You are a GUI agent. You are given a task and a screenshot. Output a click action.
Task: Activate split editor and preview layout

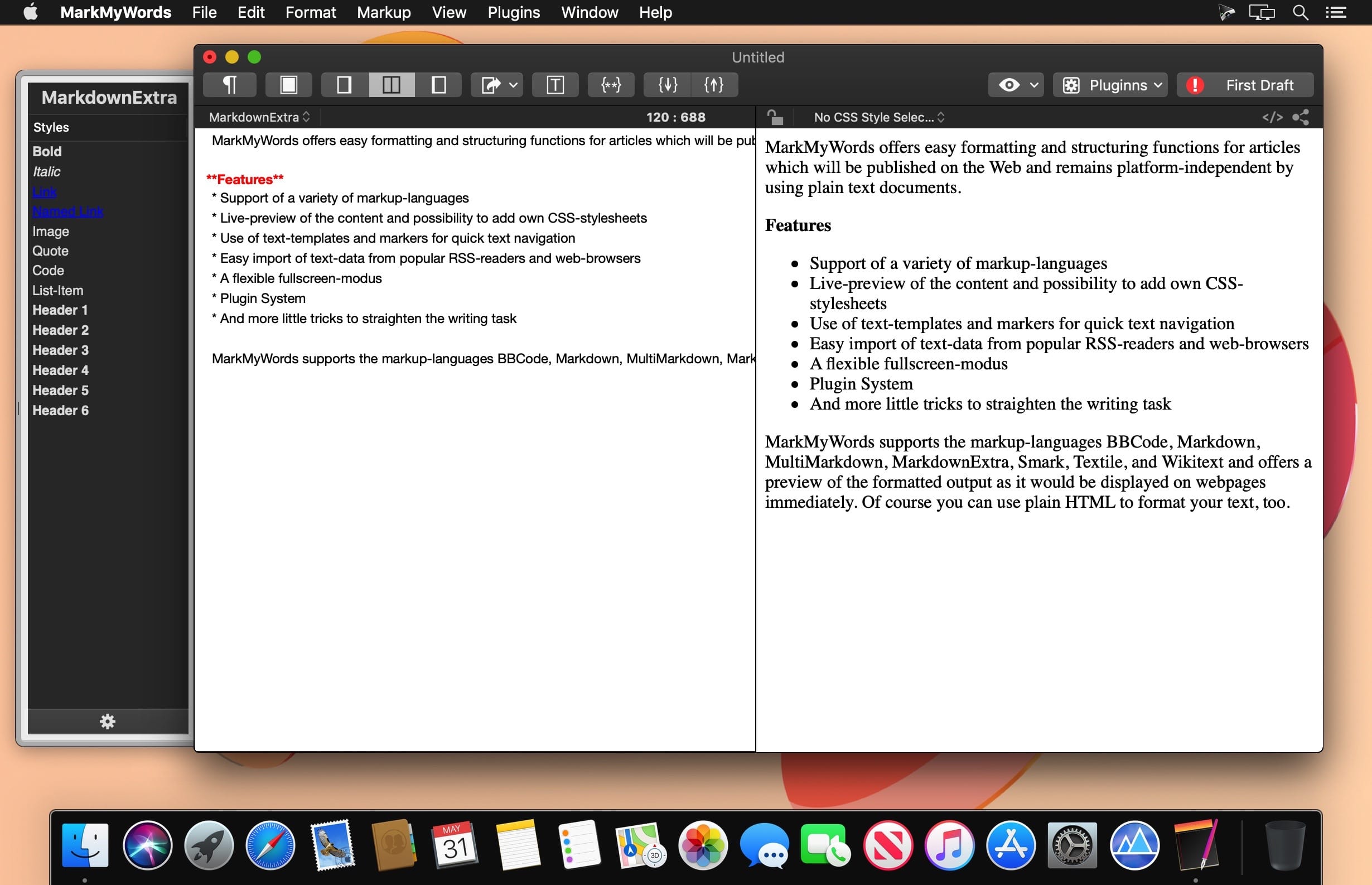point(391,85)
